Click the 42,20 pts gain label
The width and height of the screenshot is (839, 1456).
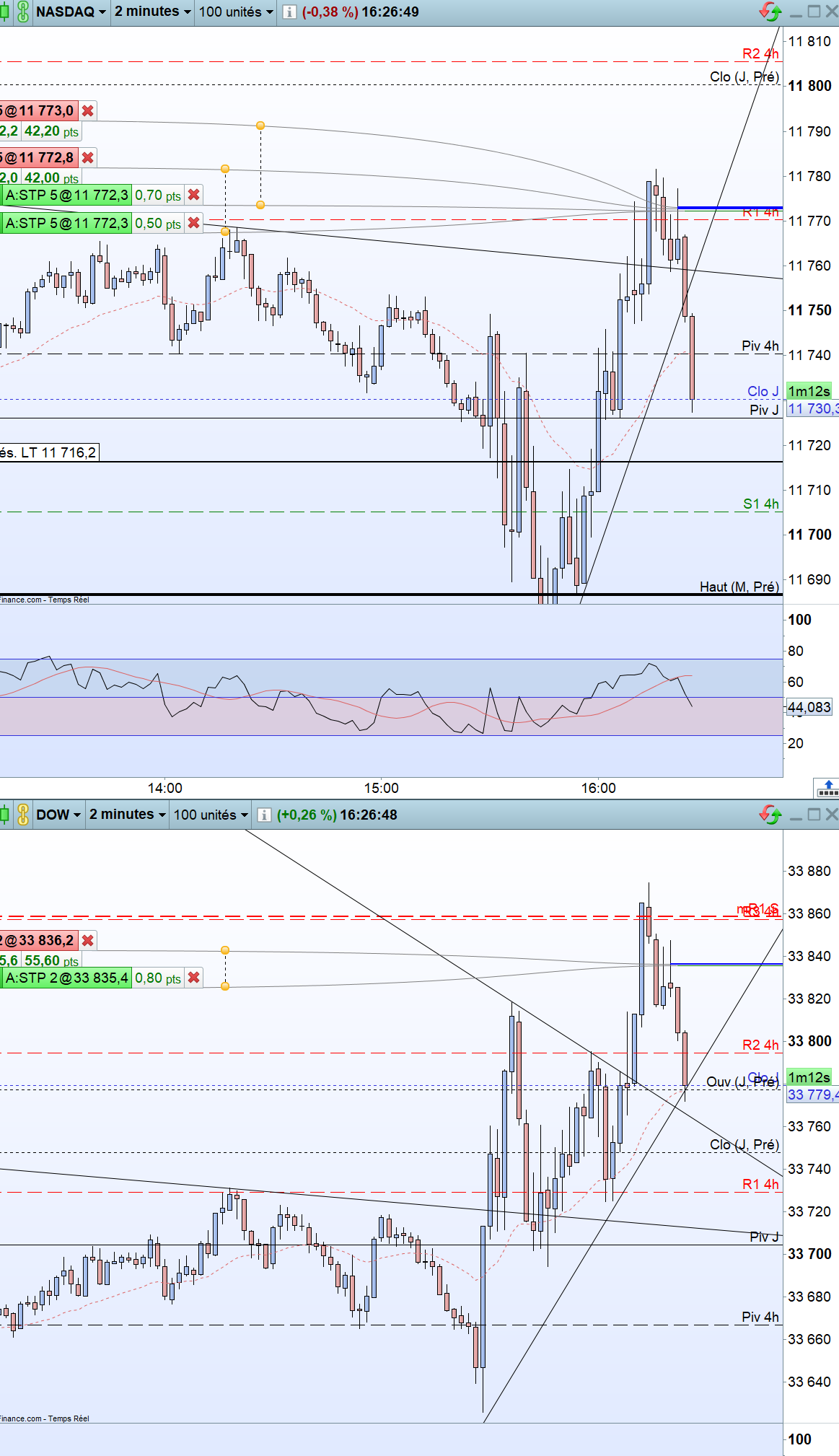coord(51,131)
